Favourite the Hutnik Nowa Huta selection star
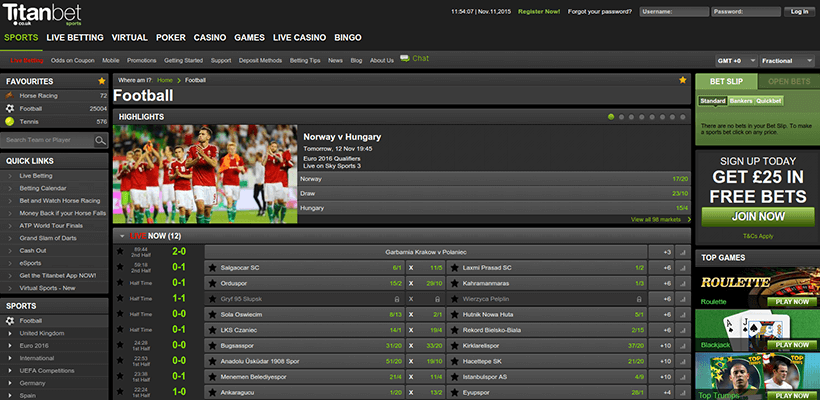 click(454, 315)
